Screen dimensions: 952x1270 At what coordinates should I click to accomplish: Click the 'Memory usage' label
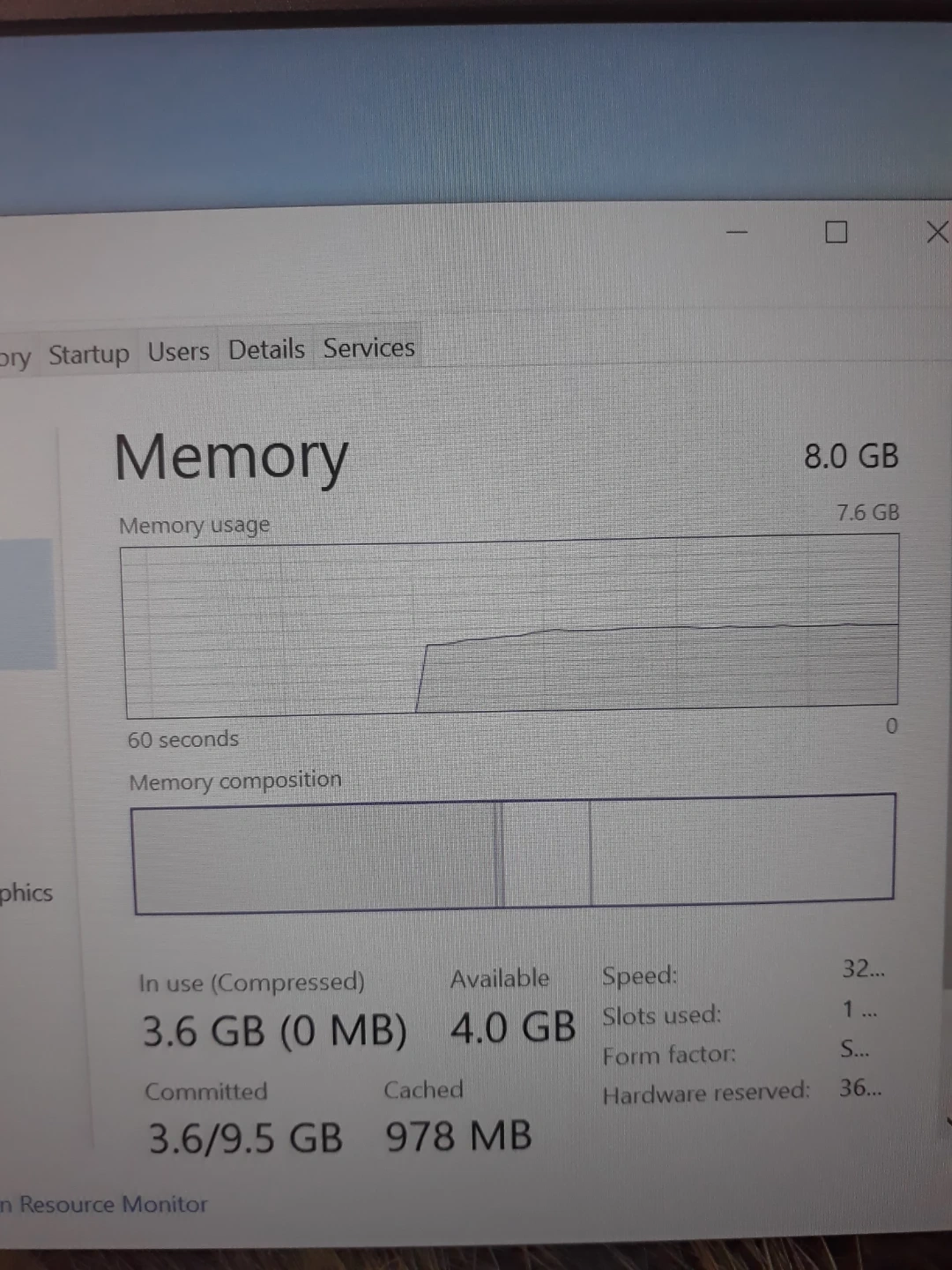194,526
